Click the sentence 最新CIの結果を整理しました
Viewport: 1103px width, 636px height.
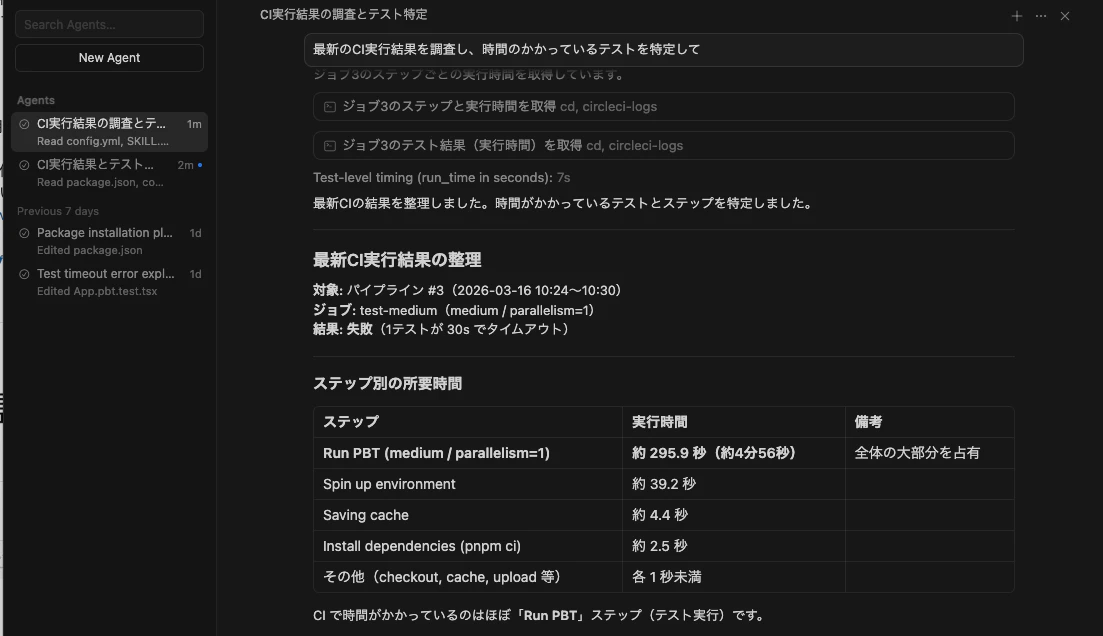coord(563,203)
